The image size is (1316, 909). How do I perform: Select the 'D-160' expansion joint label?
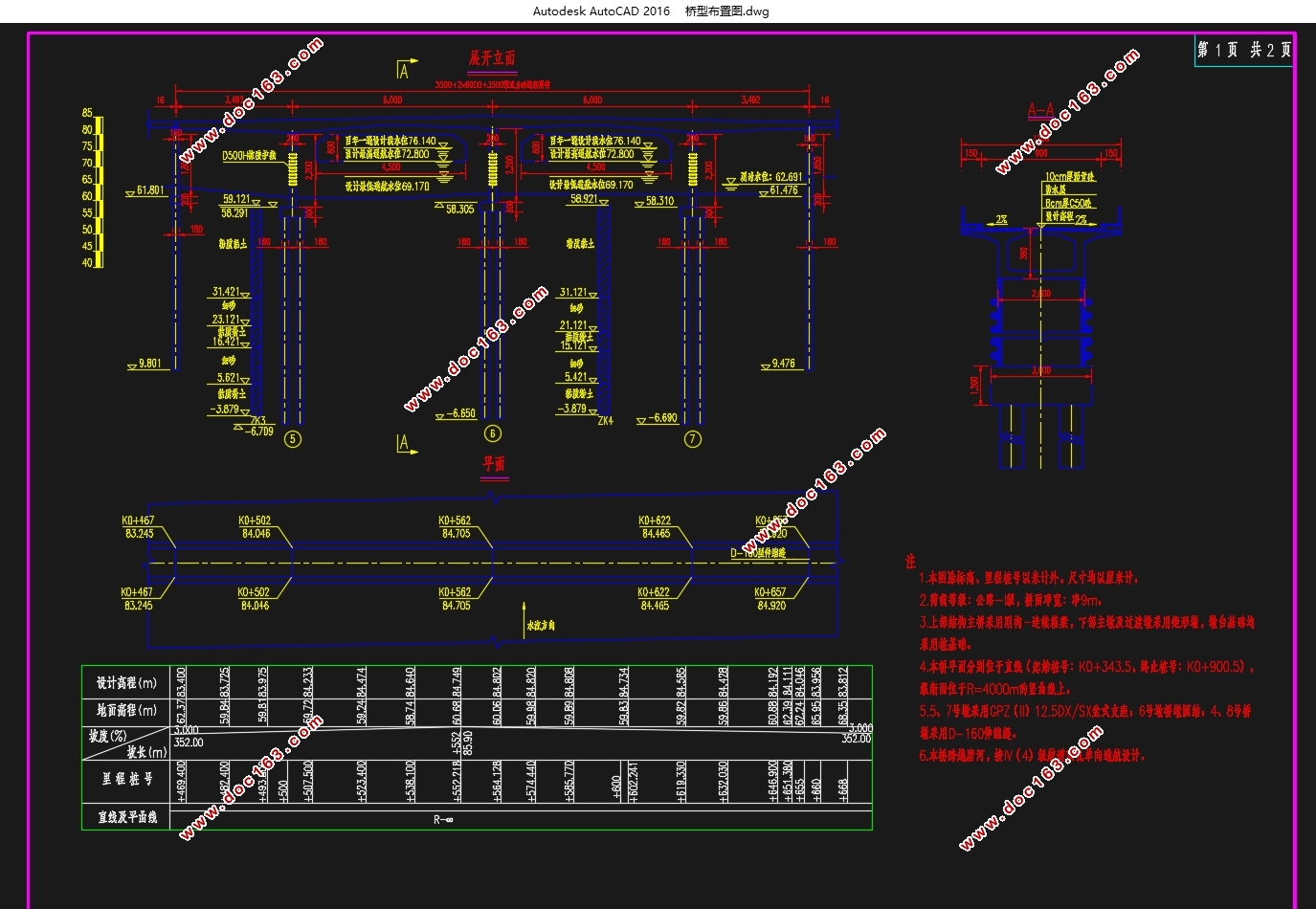pyautogui.click(x=758, y=553)
